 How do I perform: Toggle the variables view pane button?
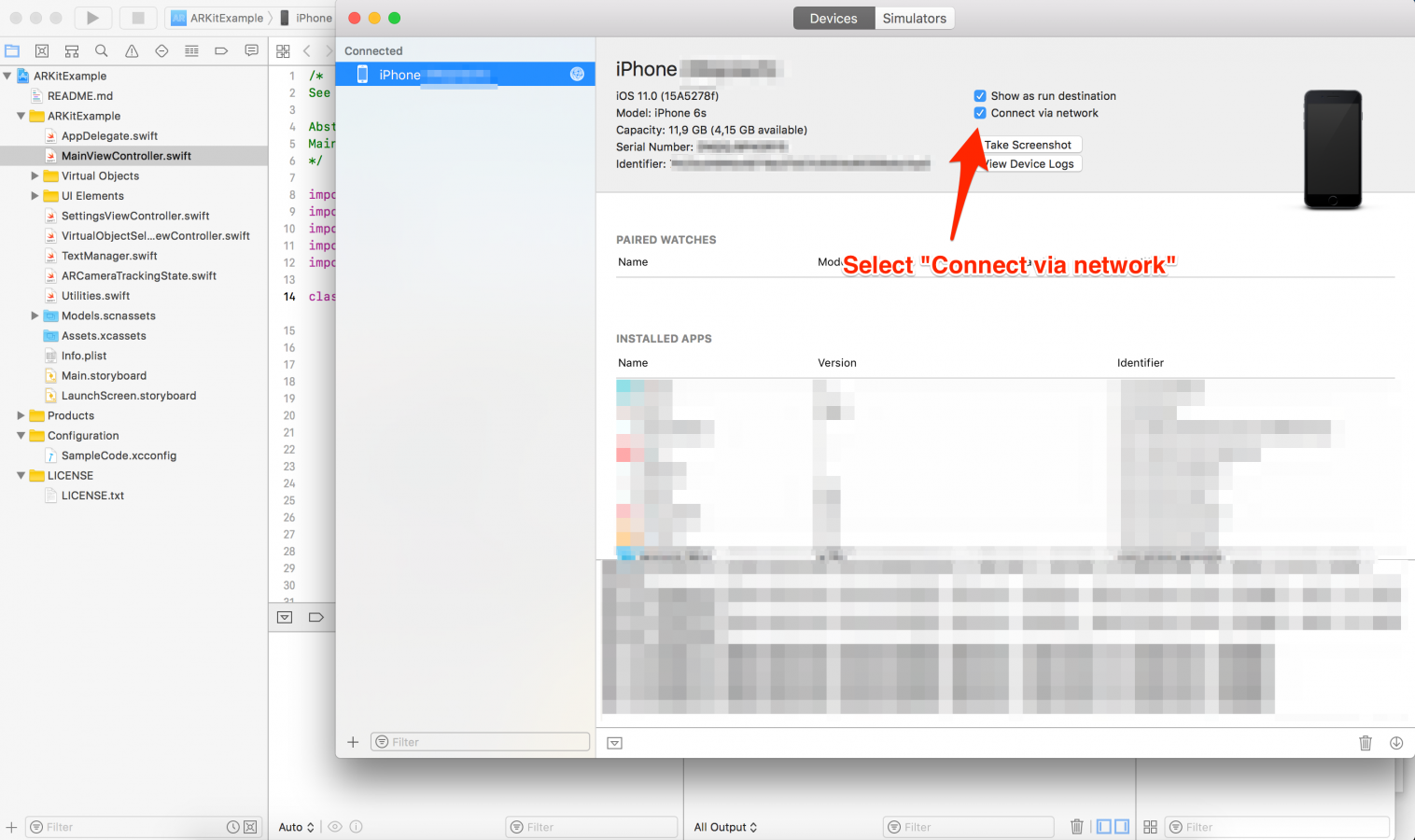tap(1104, 827)
